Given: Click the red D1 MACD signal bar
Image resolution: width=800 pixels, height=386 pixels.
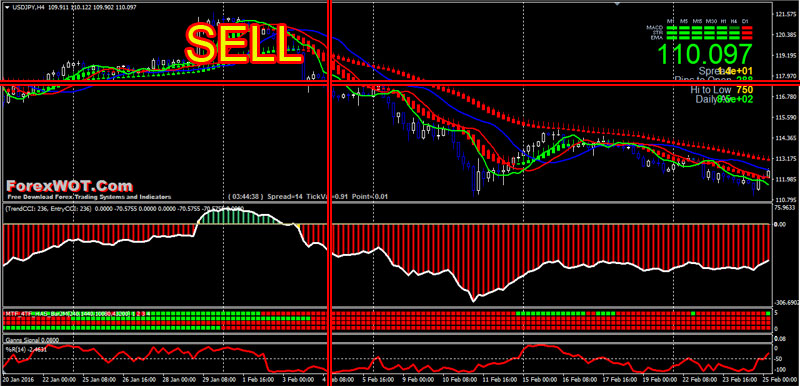Looking at the screenshot, I should pyautogui.click(x=747, y=28).
